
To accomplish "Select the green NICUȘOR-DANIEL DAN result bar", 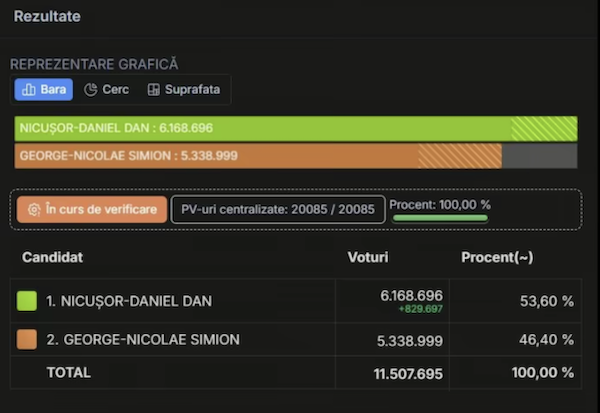I will click(x=262, y=128).
